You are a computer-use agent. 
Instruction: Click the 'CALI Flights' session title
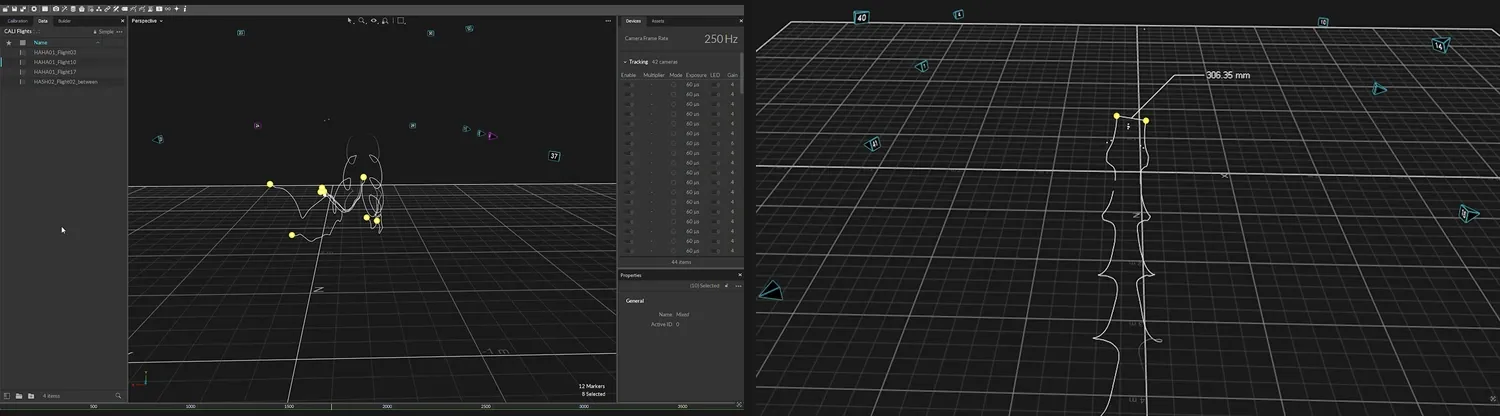tap(17, 31)
